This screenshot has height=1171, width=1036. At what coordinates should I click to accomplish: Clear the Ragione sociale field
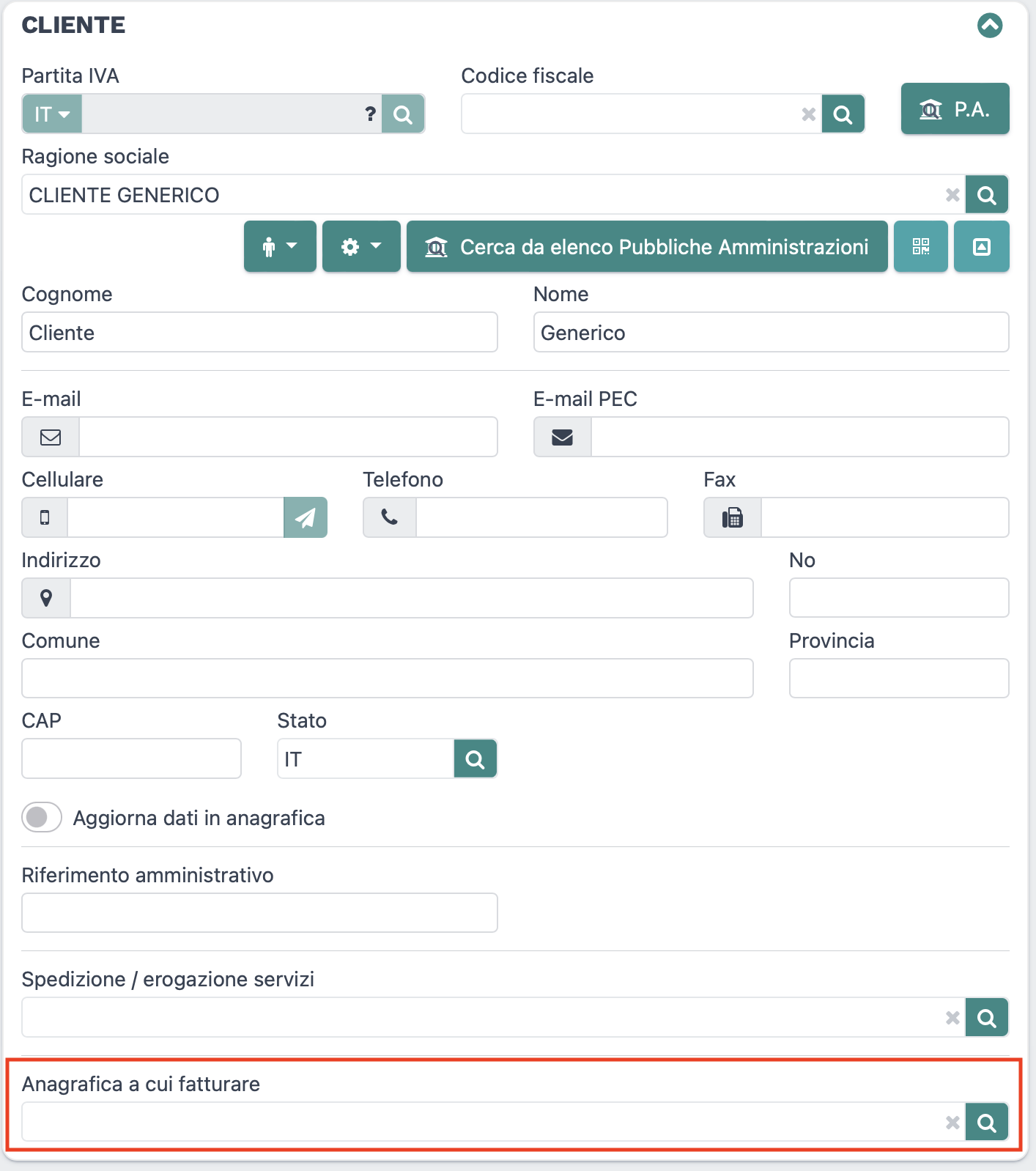click(952, 195)
